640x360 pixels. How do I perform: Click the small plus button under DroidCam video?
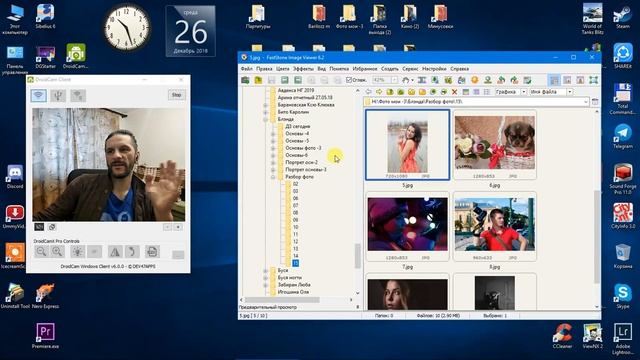click(x=178, y=227)
